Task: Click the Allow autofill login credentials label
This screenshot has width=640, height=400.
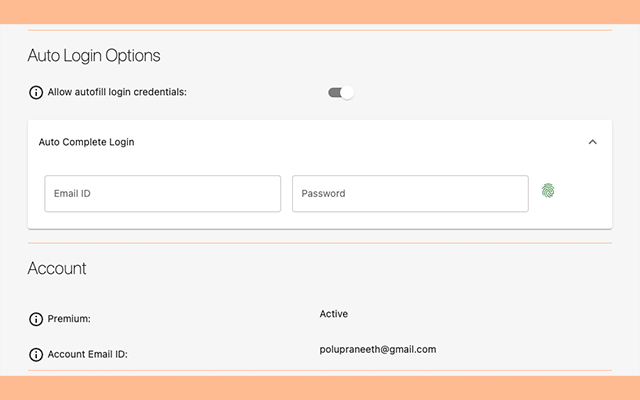Action: click(x=117, y=93)
